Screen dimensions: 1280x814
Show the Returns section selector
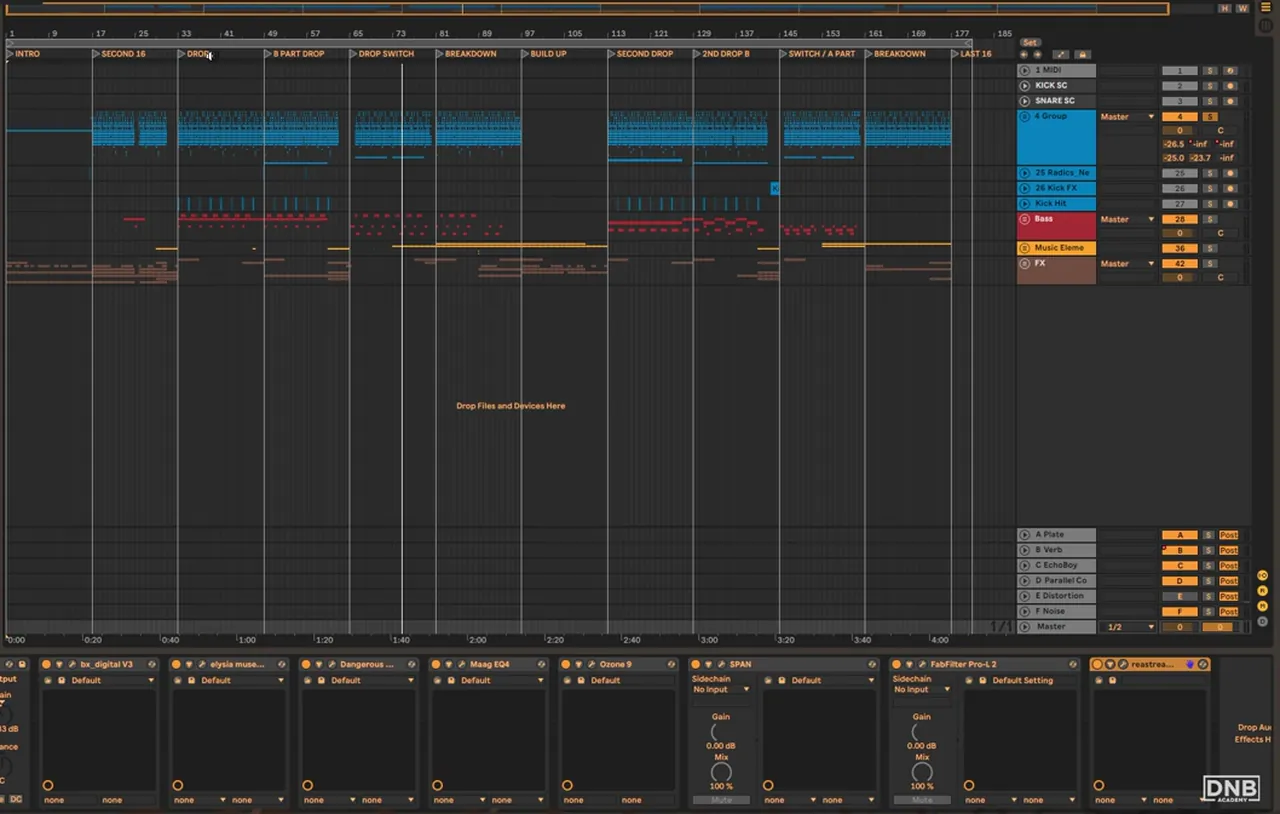coord(1262,590)
